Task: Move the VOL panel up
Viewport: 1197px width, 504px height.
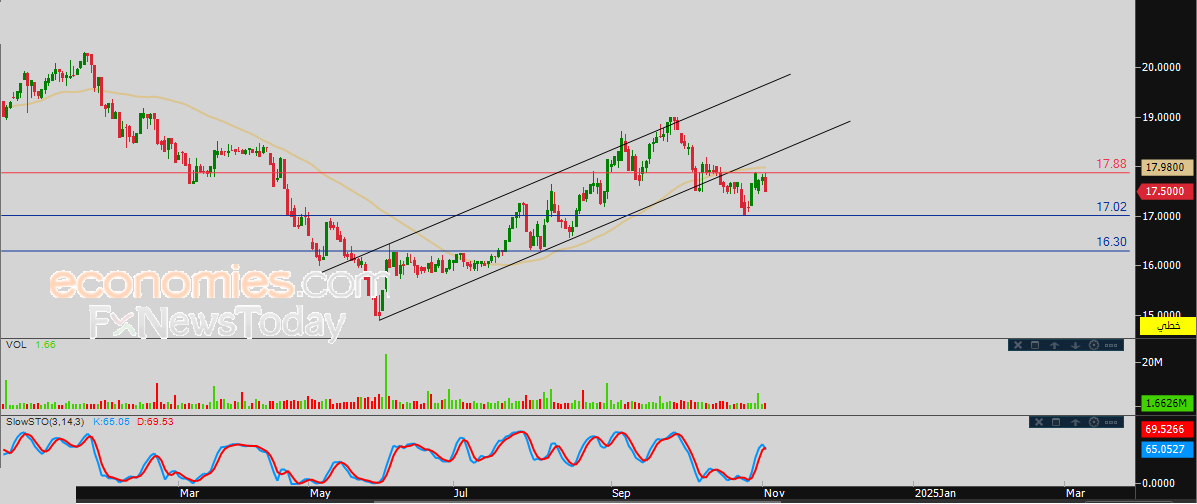Action: [x=1054, y=345]
